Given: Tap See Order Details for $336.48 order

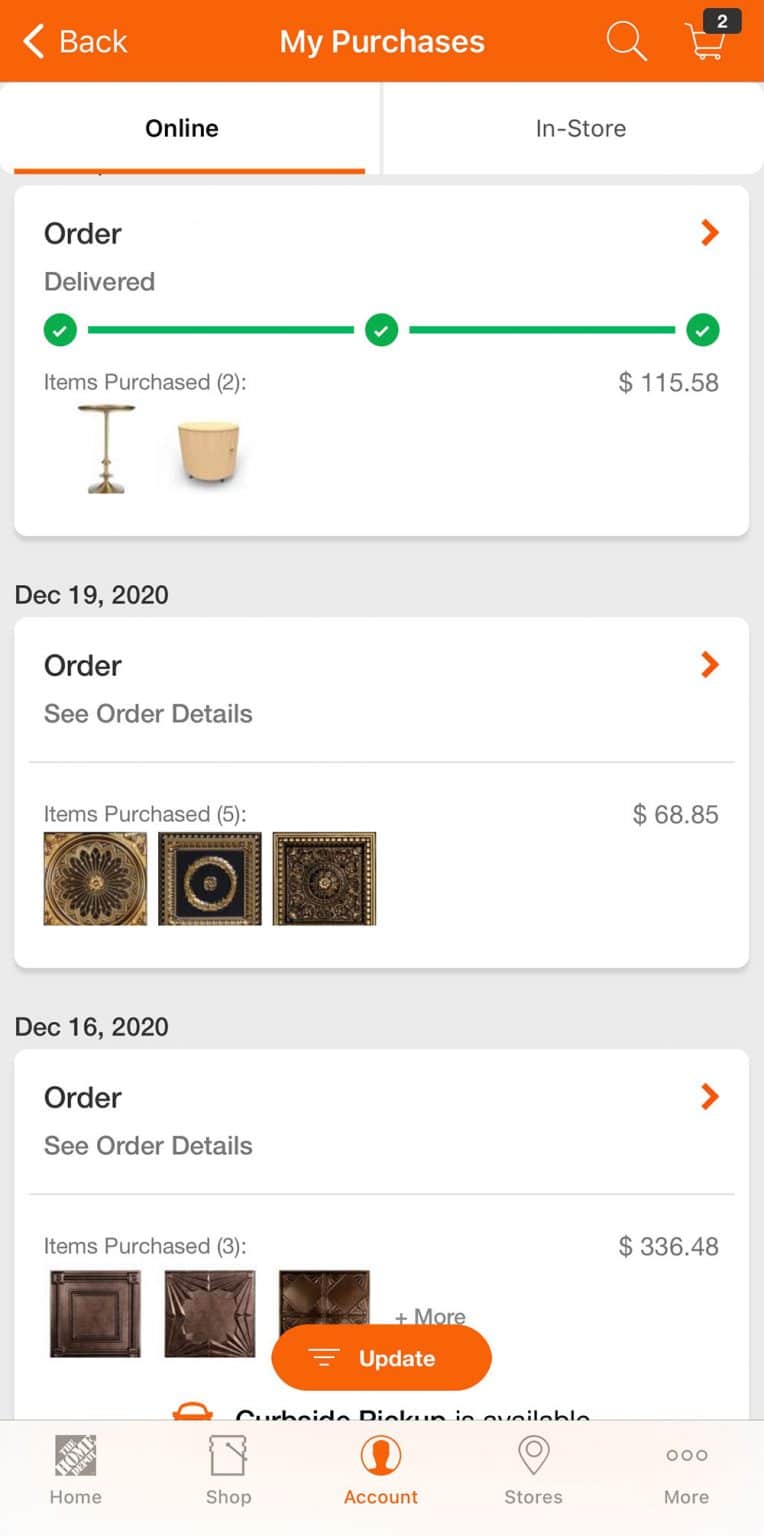Looking at the screenshot, I should click(148, 1146).
